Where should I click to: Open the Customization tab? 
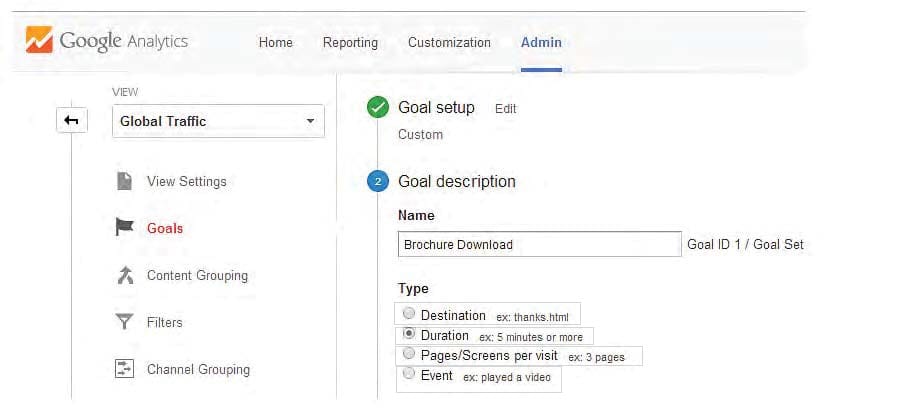tap(449, 43)
